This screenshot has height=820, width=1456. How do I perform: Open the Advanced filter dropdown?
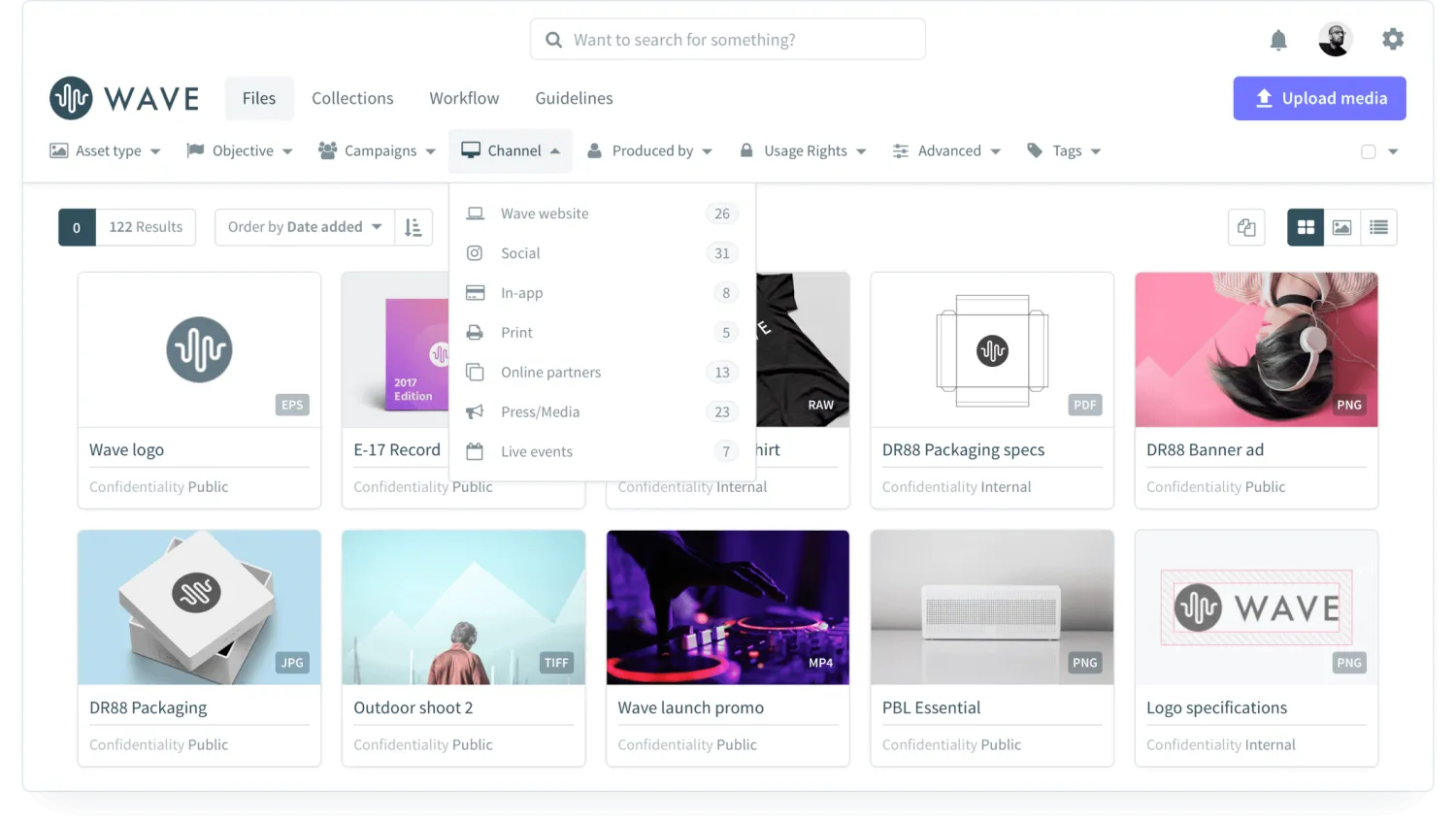[946, 150]
